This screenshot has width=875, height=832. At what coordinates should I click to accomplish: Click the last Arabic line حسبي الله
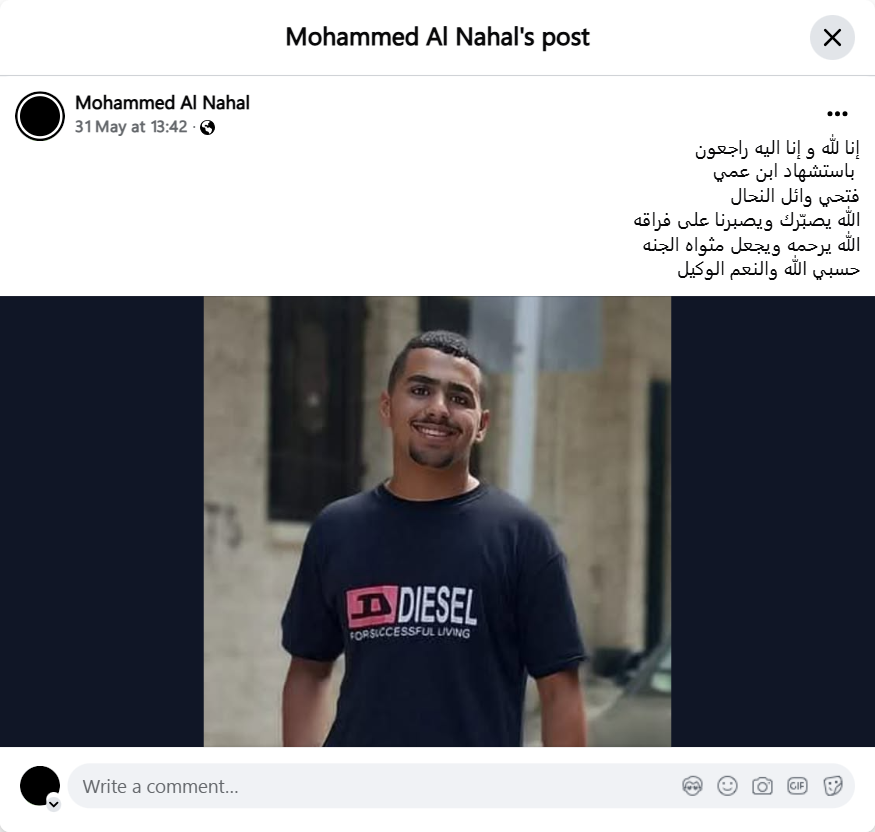768,270
